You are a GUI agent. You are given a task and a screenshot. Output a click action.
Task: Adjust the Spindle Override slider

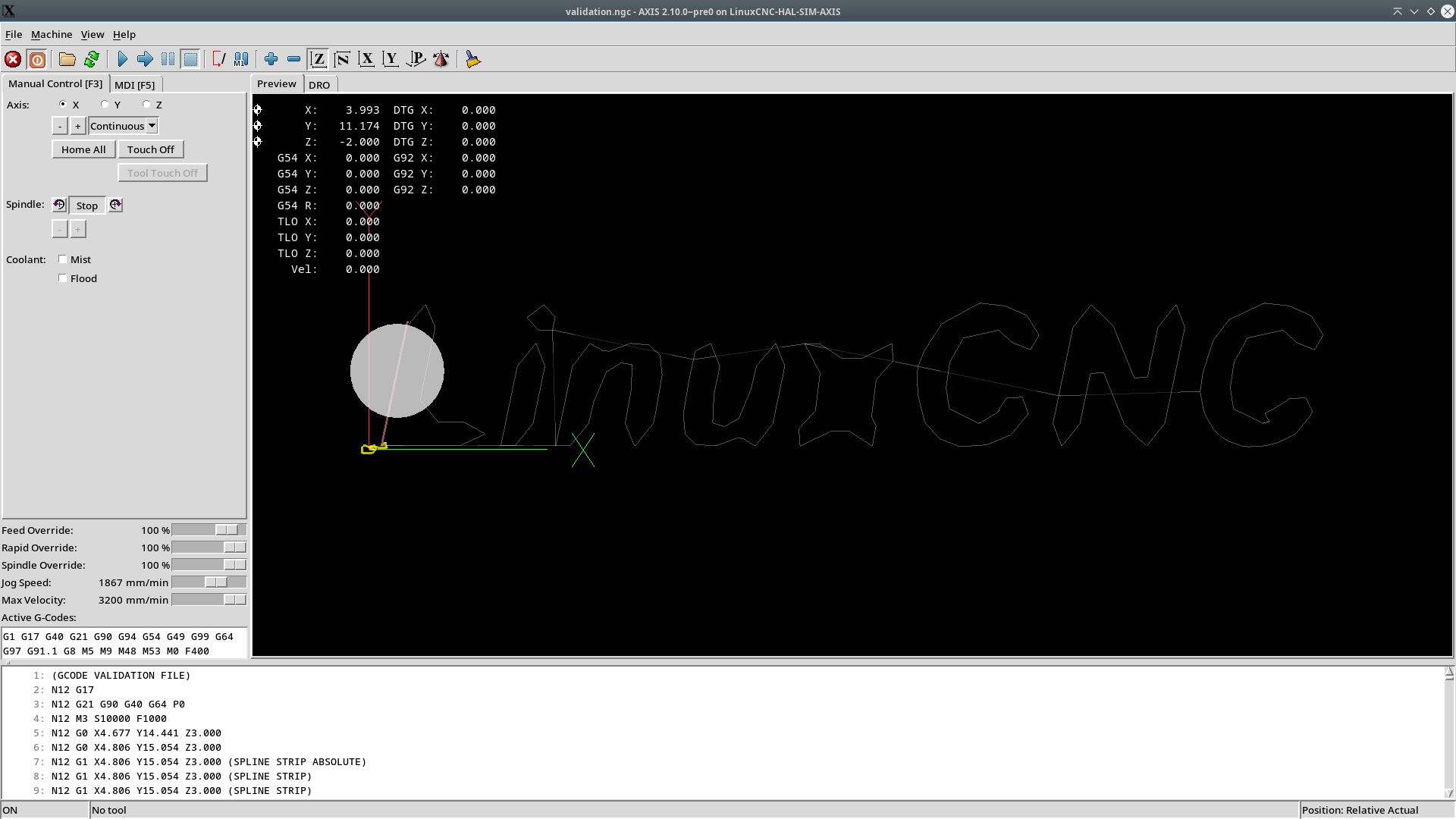209,565
